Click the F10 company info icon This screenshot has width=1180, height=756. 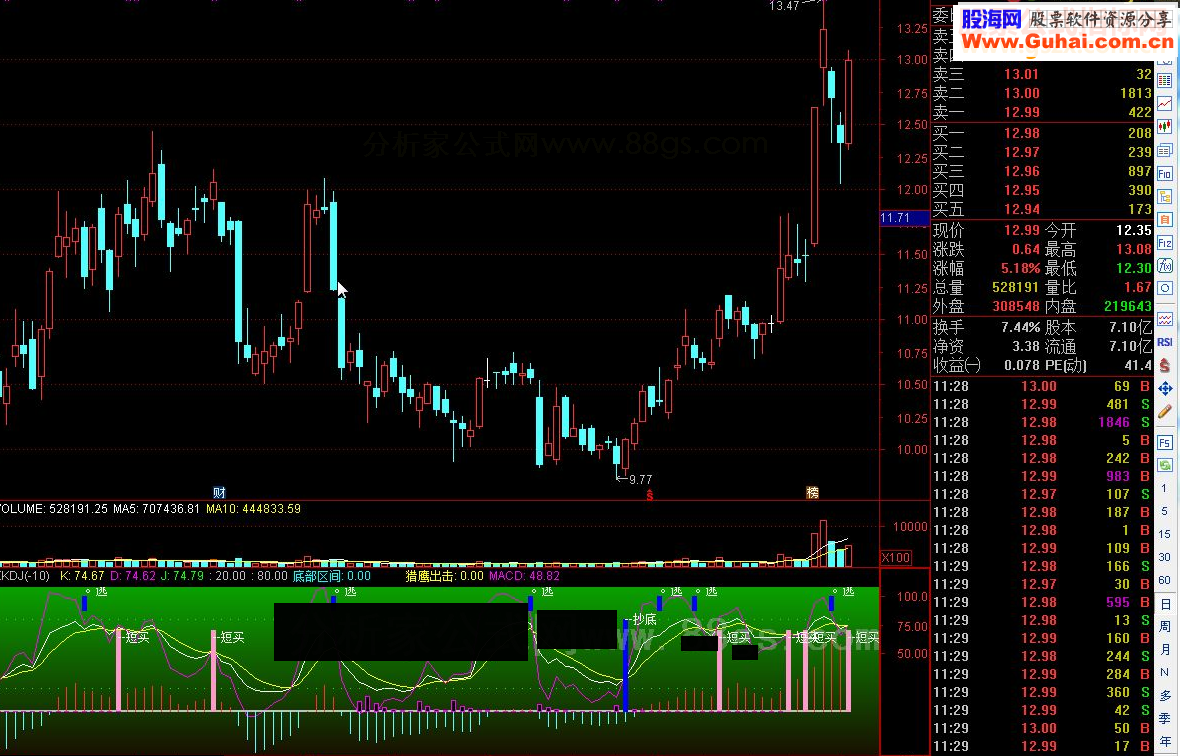pyautogui.click(x=1165, y=174)
